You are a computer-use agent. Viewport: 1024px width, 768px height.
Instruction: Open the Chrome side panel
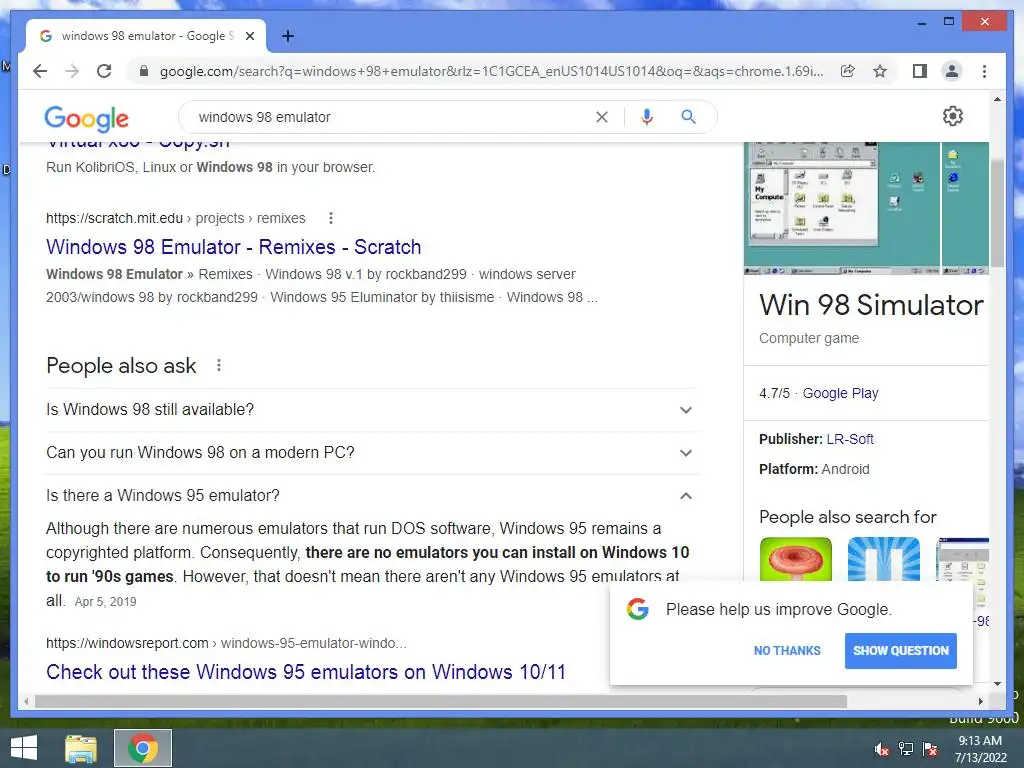pyautogui.click(x=920, y=71)
